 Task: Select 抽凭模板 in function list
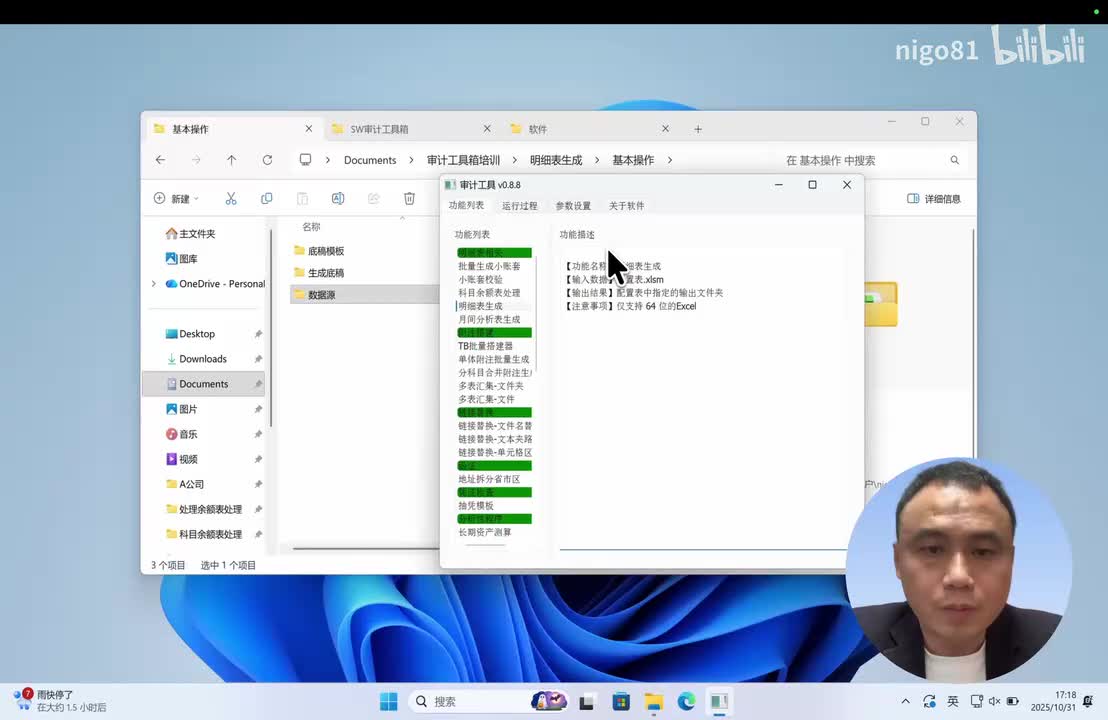[x=476, y=505]
